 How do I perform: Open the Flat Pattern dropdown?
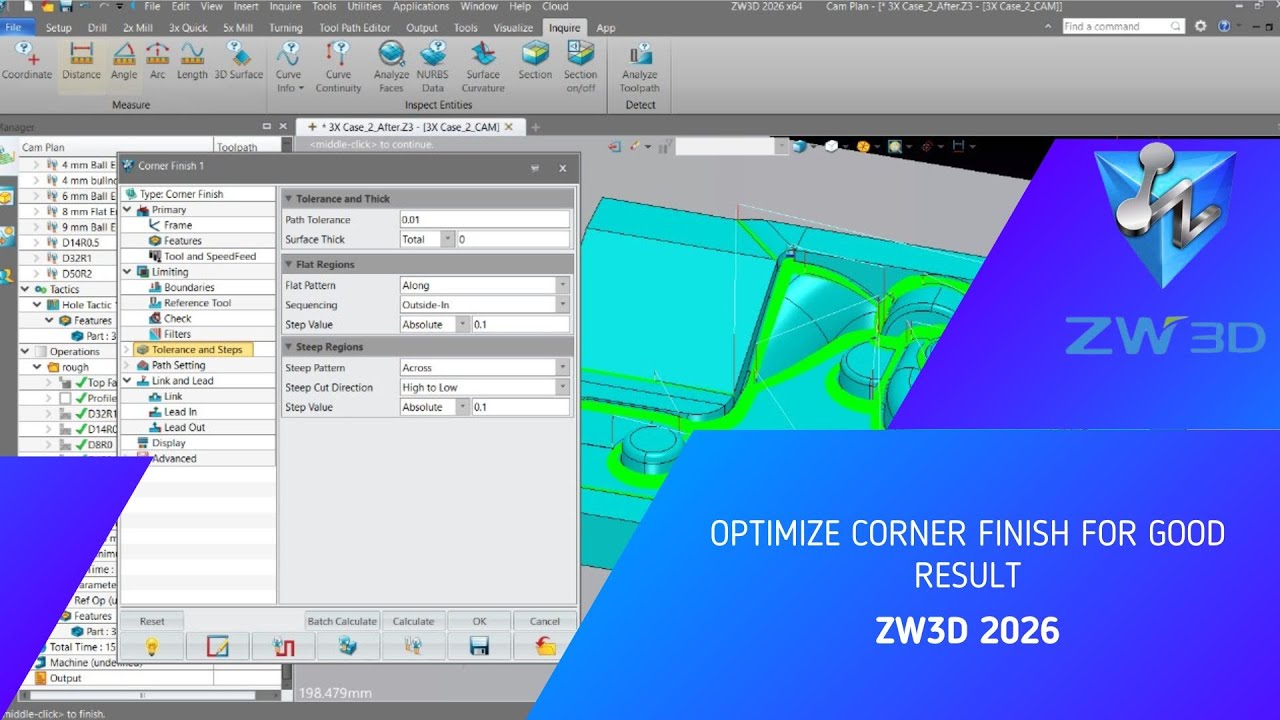click(x=562, y=285)
